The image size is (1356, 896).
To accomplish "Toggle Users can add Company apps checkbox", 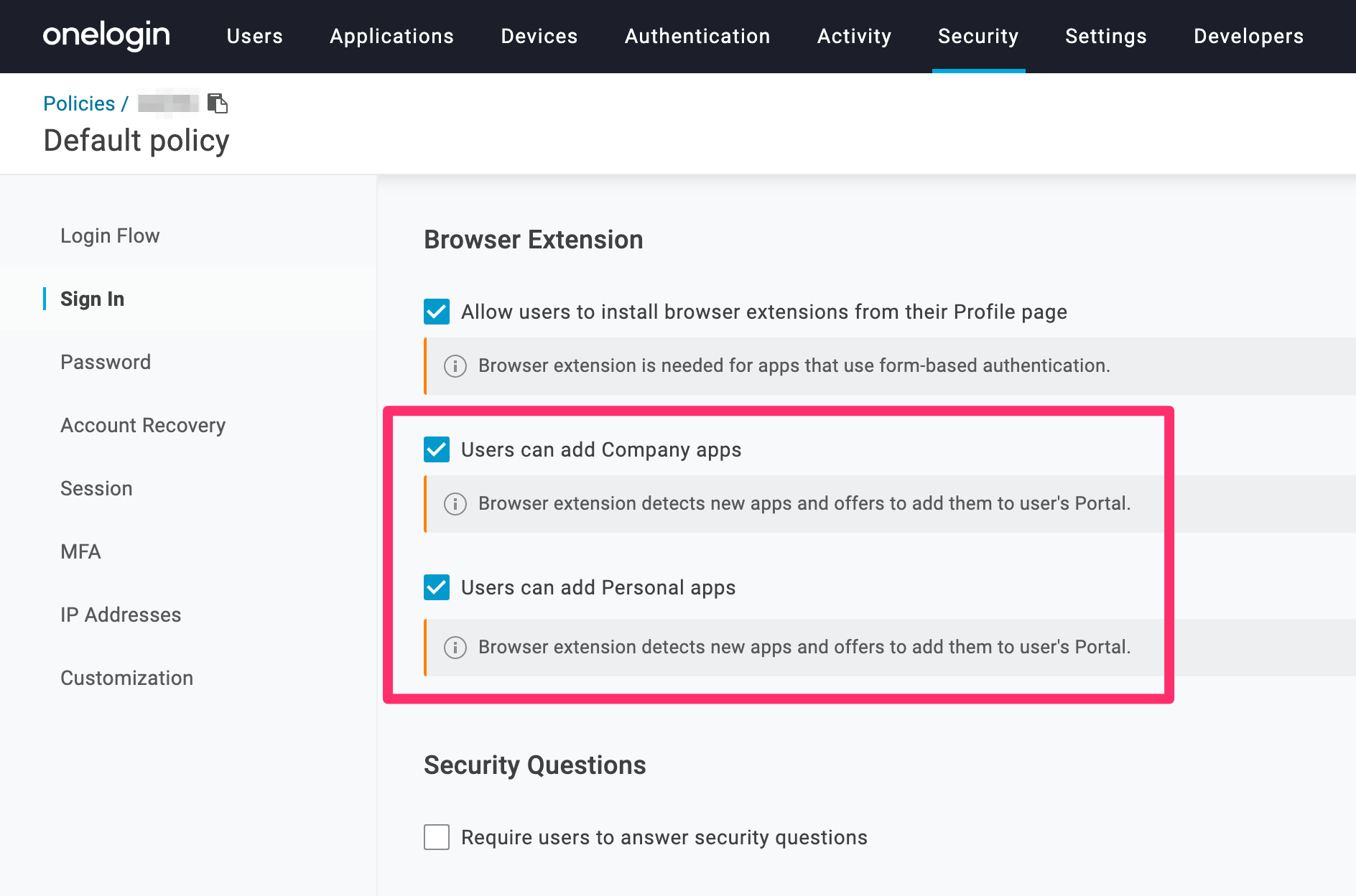I will tap(437, 449).
